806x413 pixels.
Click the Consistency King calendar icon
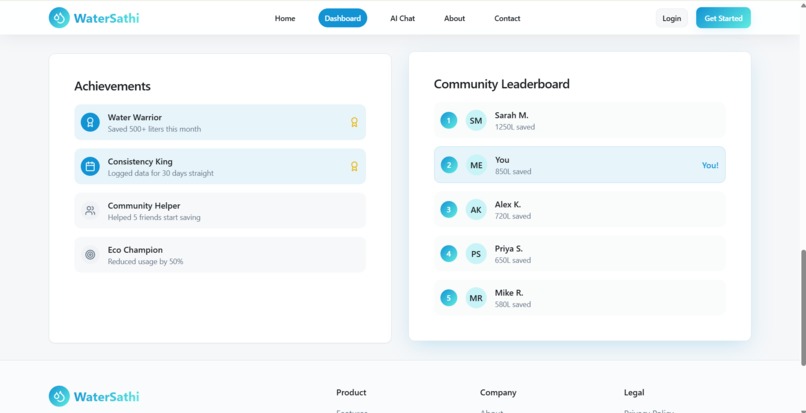coord(90,167)
